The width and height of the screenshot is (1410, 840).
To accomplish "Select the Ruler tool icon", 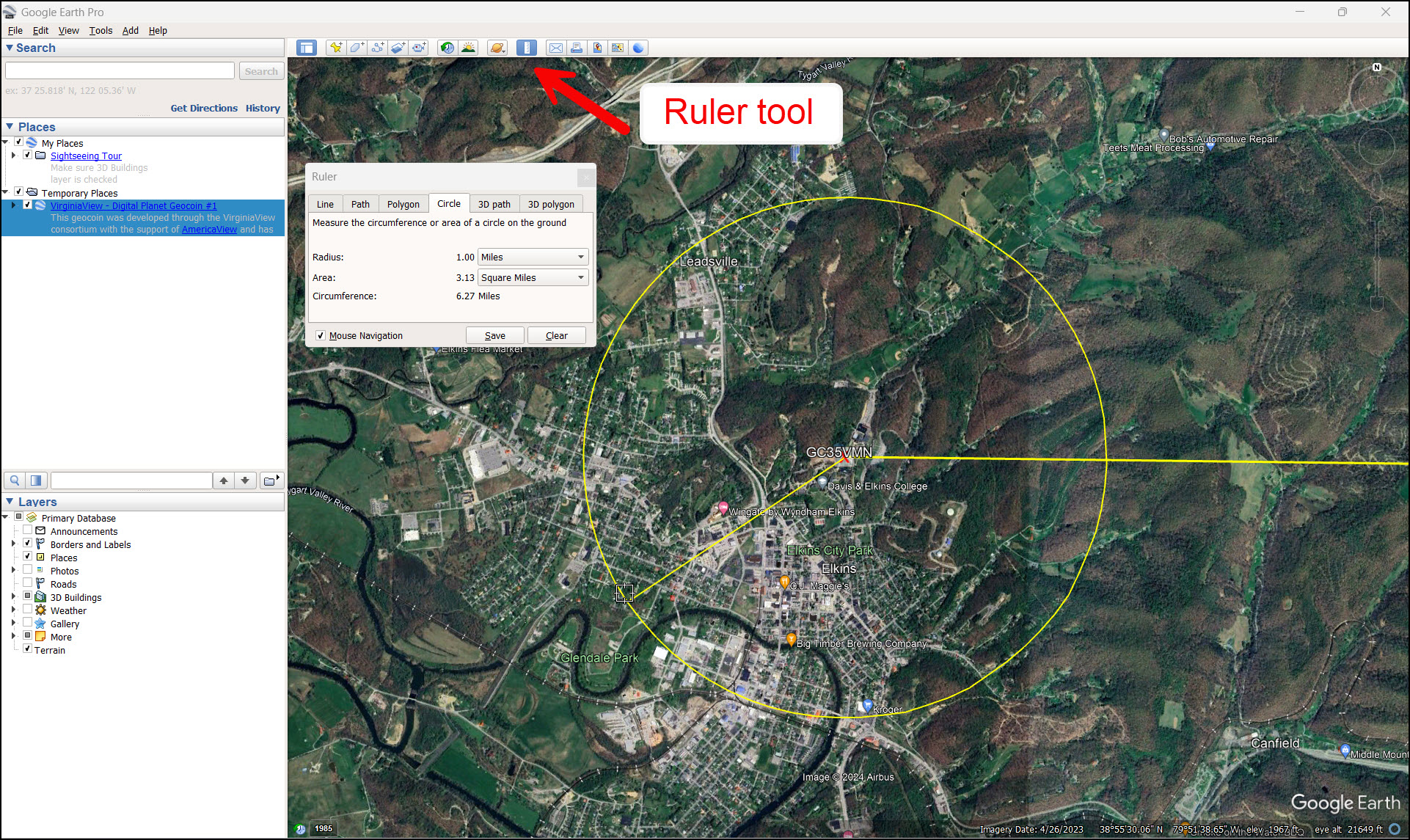I will [527, 48].
